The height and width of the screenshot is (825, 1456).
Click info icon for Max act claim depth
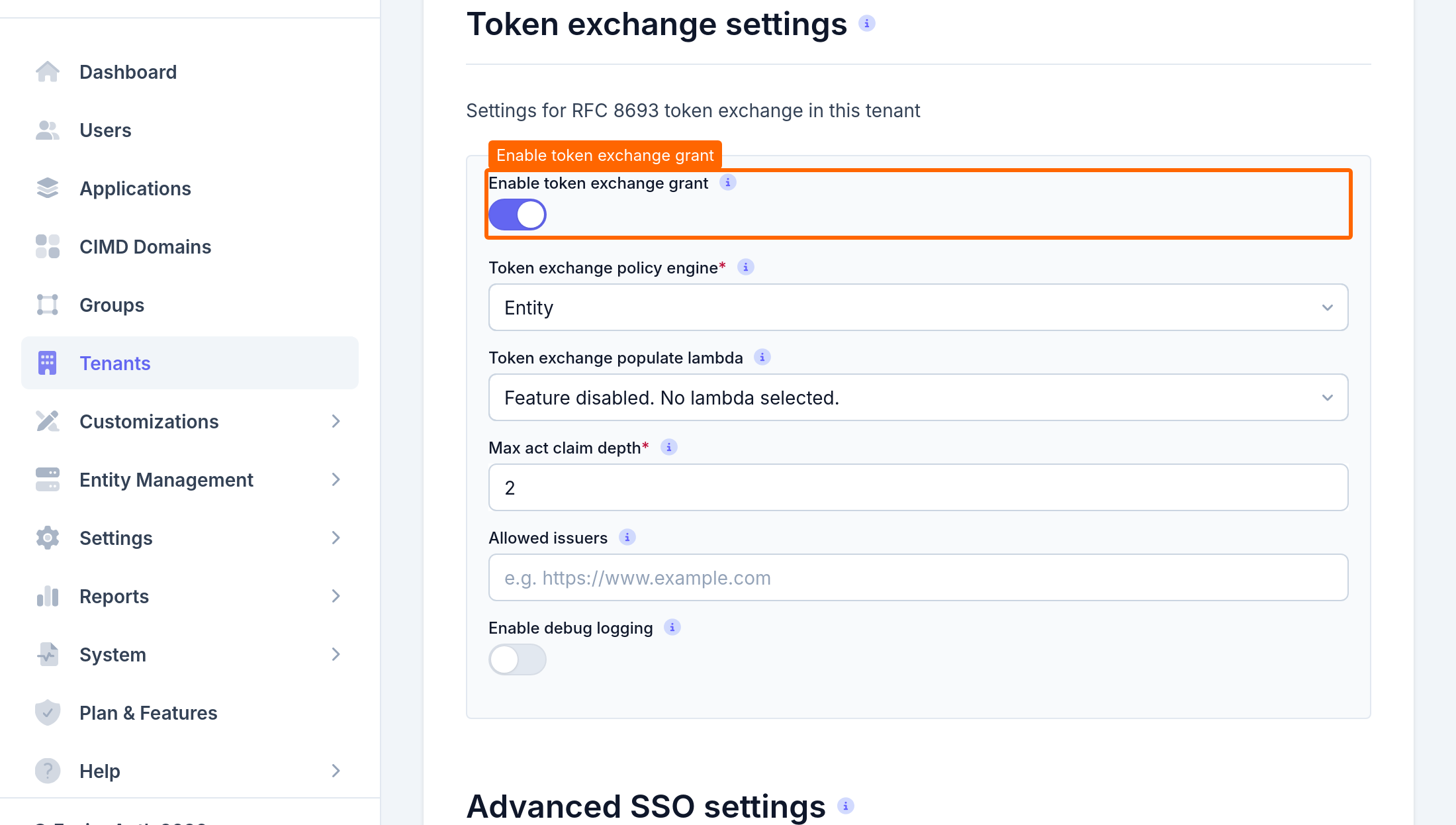(x=669, y=447)
